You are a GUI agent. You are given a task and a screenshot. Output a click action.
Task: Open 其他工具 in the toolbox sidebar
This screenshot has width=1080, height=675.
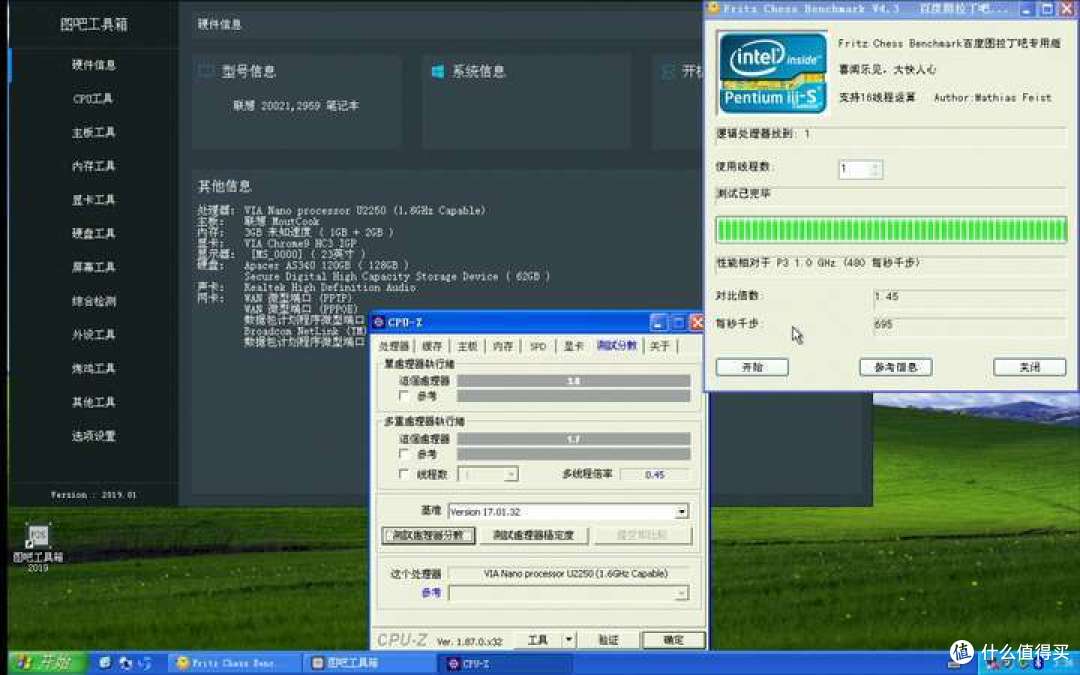coord(94,402)
